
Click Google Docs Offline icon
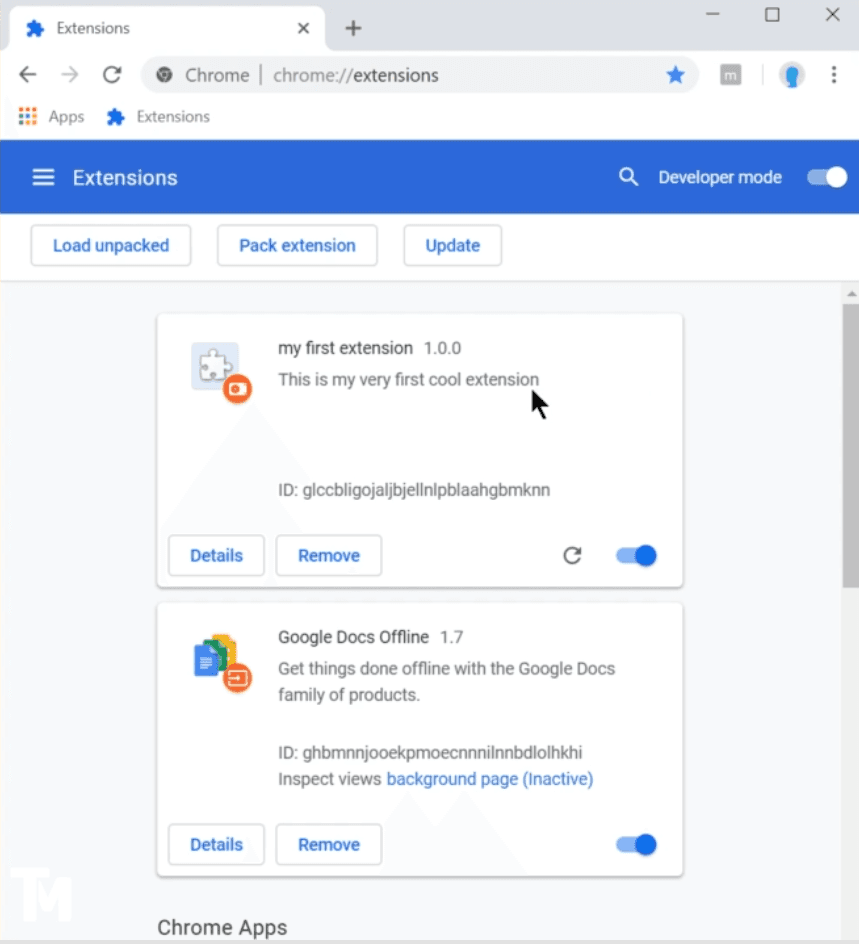point(215,656)
